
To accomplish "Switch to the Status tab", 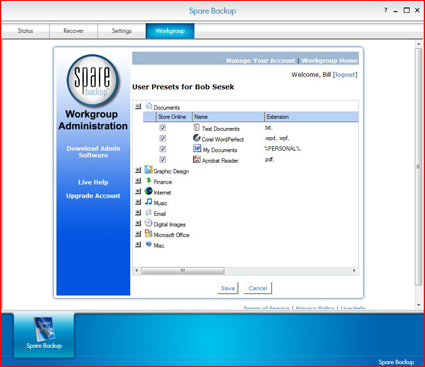I will click(25, 31).
